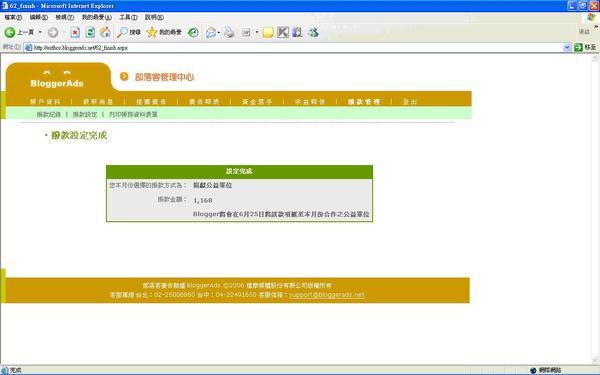Click the Mail envelope toolbar icon
Screen dimensions: 600x375
(210, 33)
